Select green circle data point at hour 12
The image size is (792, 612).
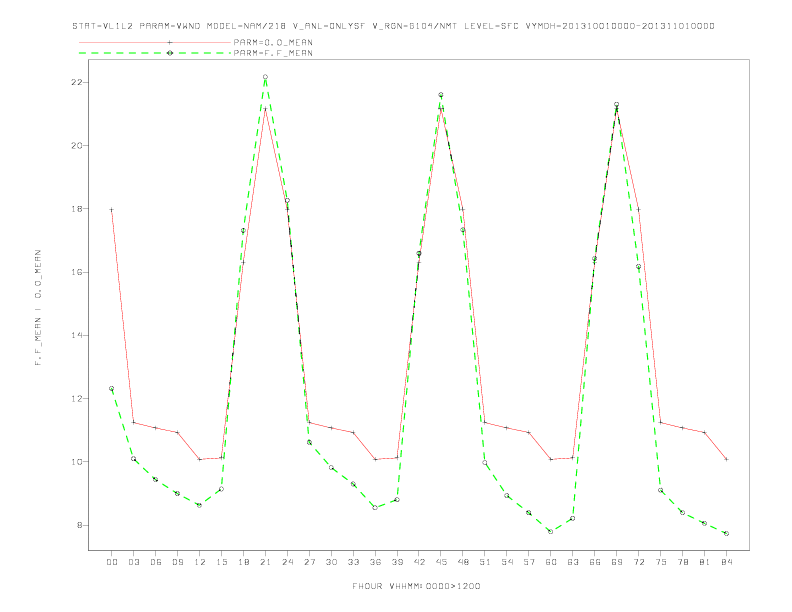click(x=199, y=505)
